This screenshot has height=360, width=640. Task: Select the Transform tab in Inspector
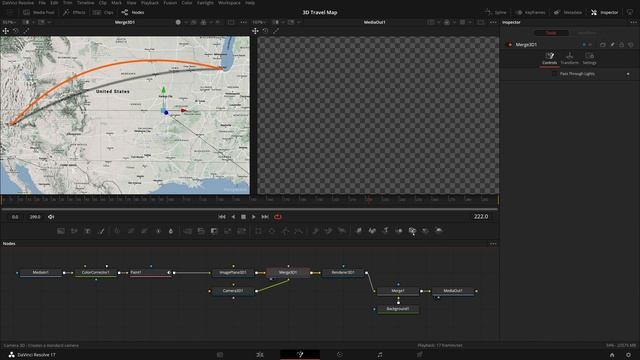[569, 58]
